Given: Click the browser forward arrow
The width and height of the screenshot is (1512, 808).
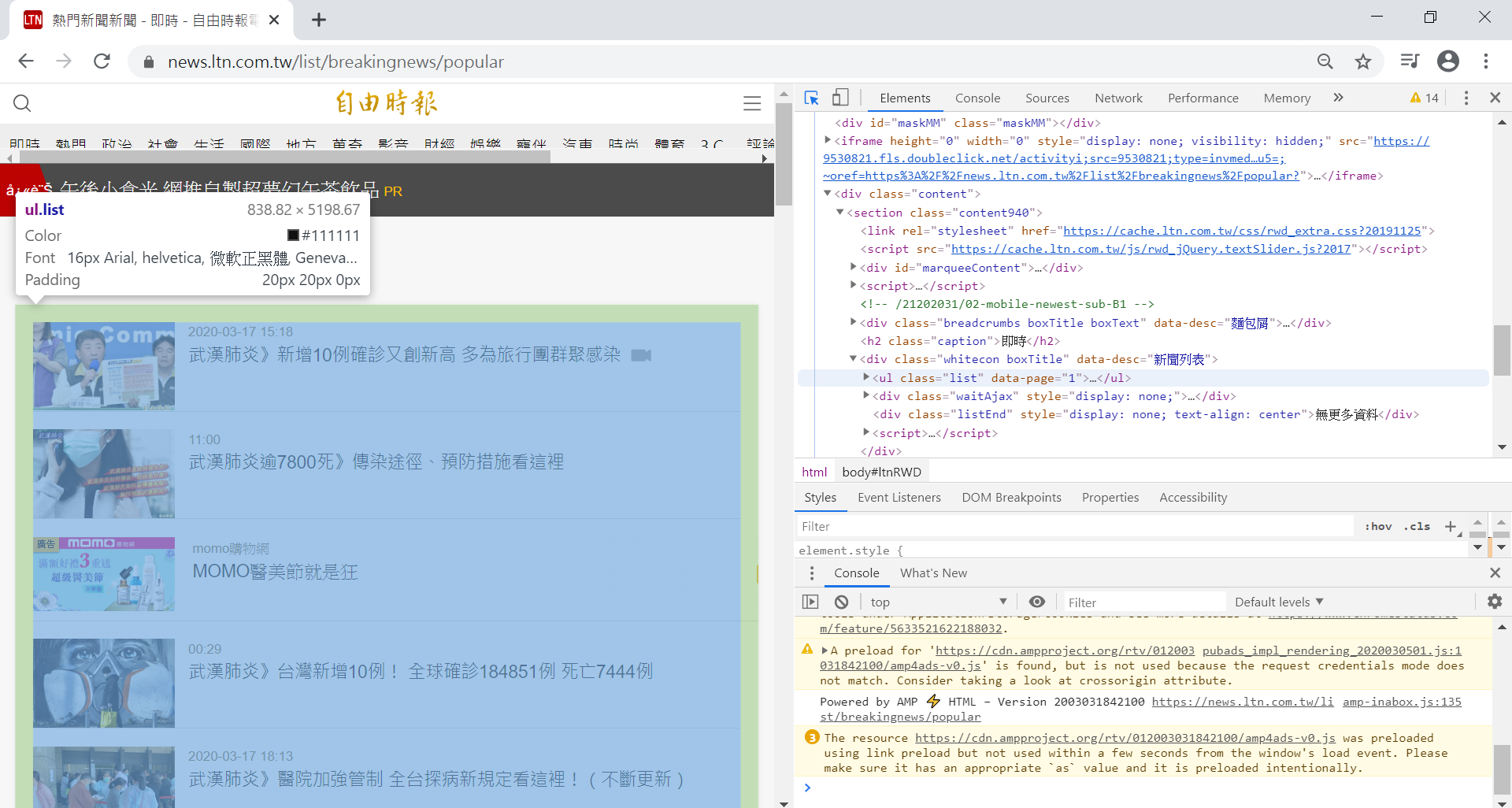Looking at the screenshot, I should pyautogui.click(x=64, y=61).
